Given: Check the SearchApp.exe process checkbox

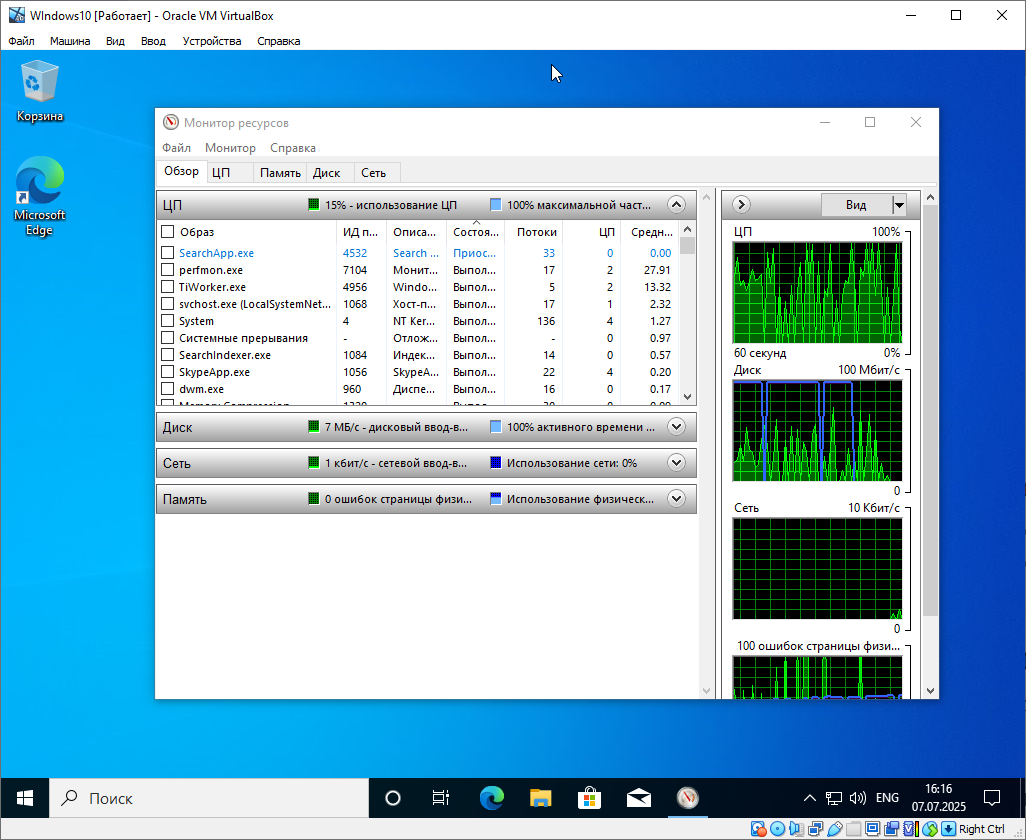Looking at the screenshot, I should point(168,253).
